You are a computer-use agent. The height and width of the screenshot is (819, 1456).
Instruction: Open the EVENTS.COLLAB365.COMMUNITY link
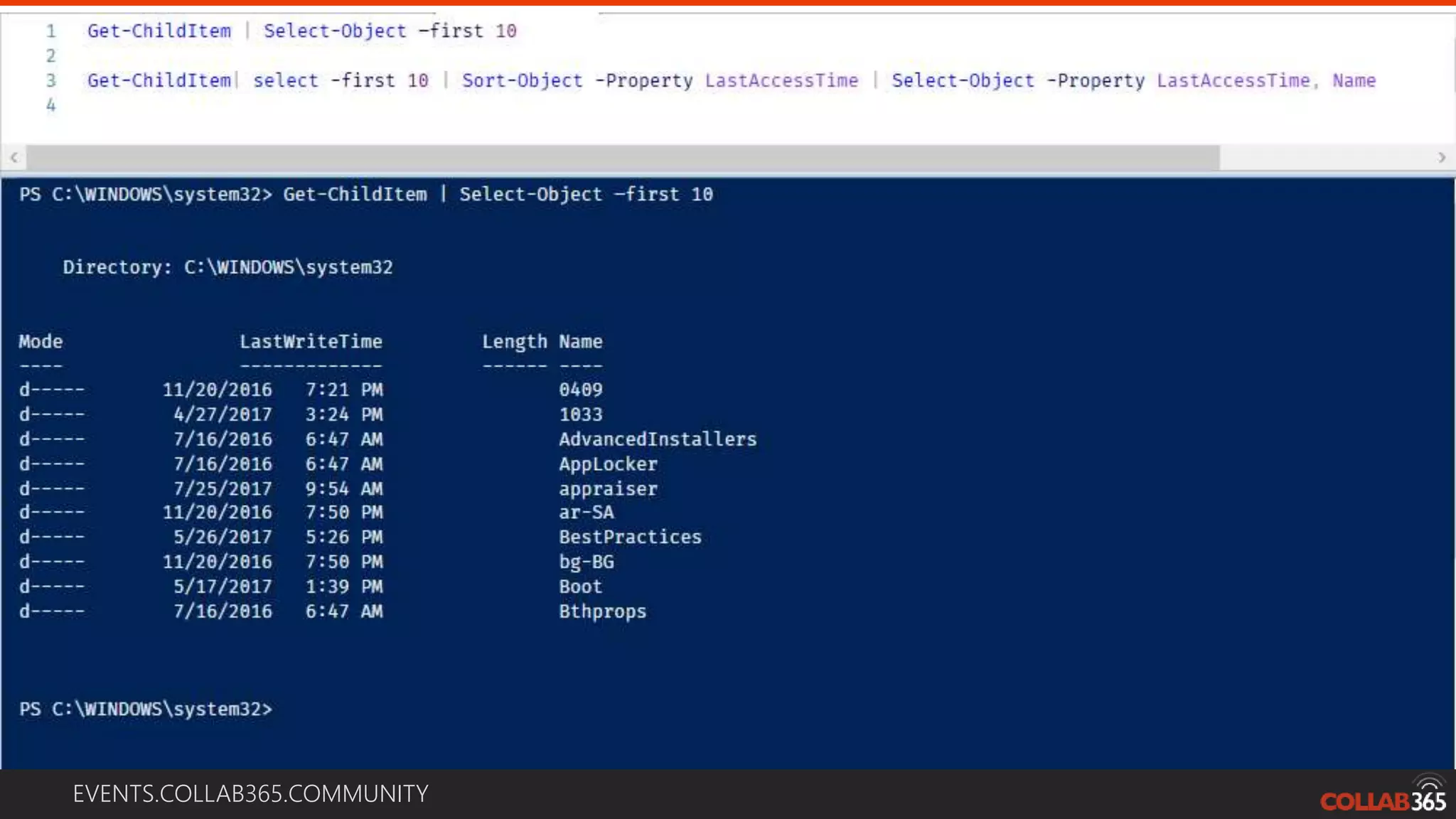tap(250, 794)
